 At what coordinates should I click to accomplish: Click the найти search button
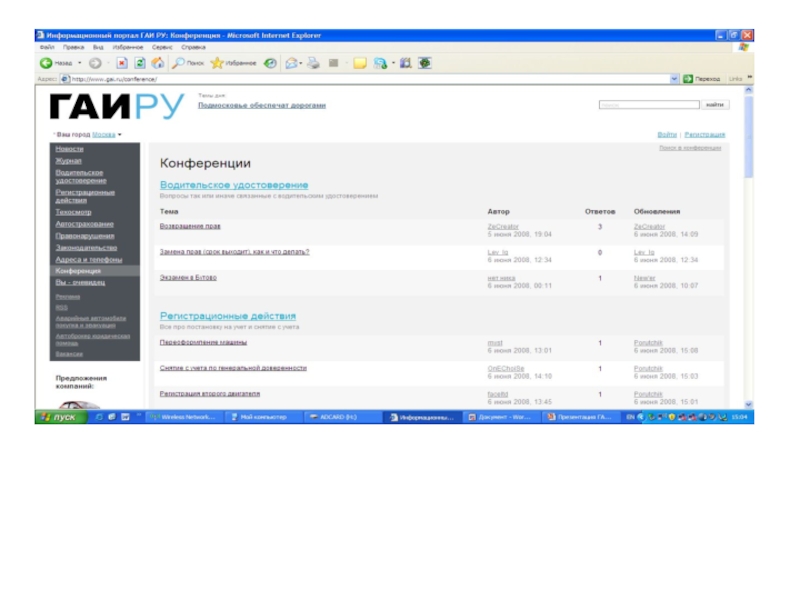[715, 105]
